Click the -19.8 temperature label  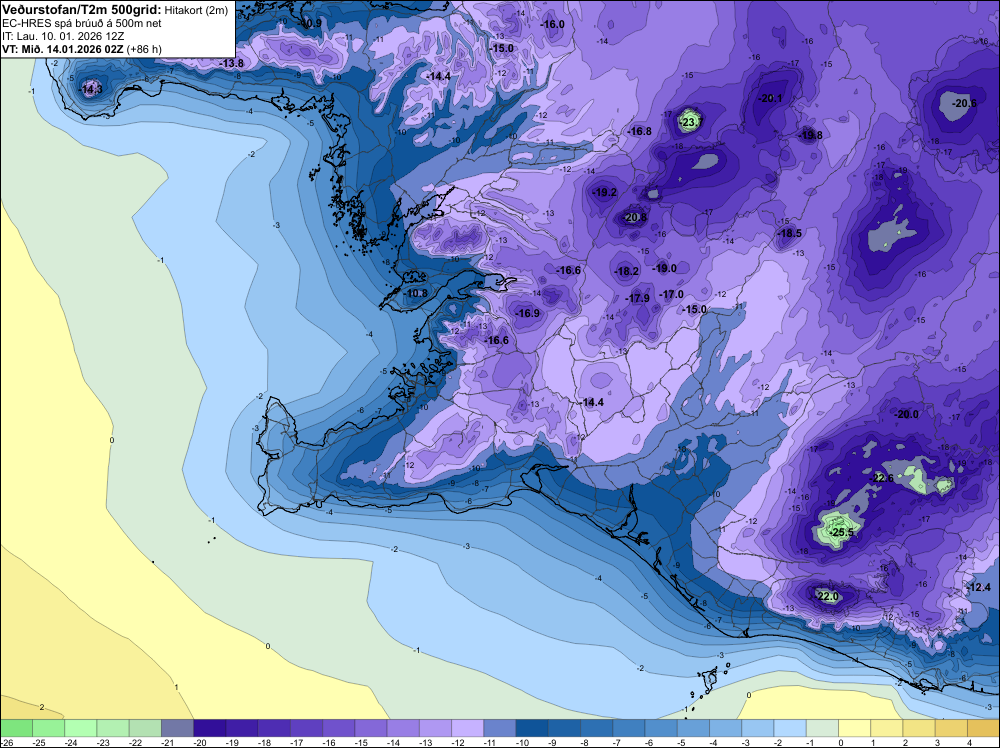(810, 135)
